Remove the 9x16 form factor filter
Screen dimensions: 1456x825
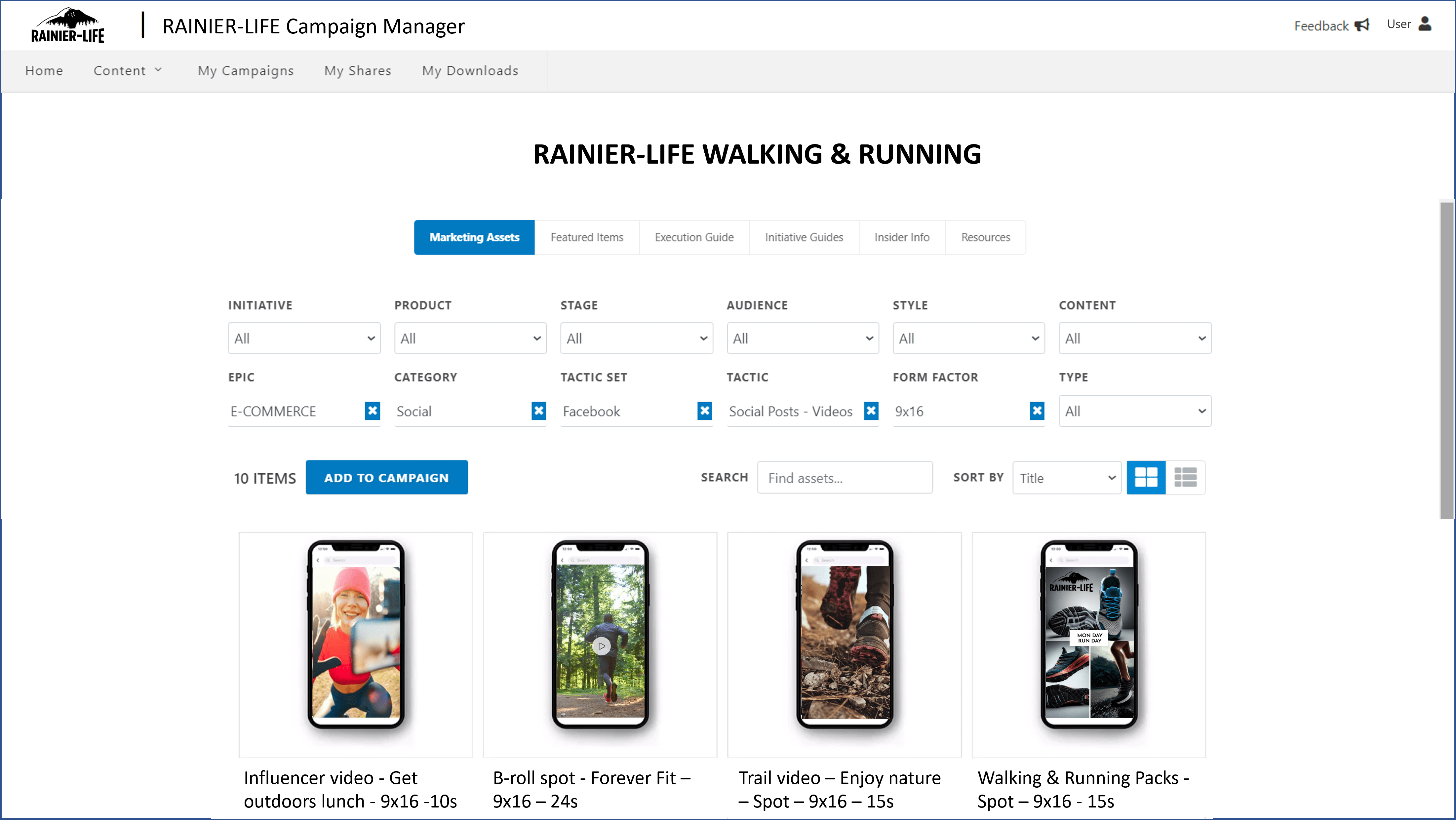[1037, 412]
